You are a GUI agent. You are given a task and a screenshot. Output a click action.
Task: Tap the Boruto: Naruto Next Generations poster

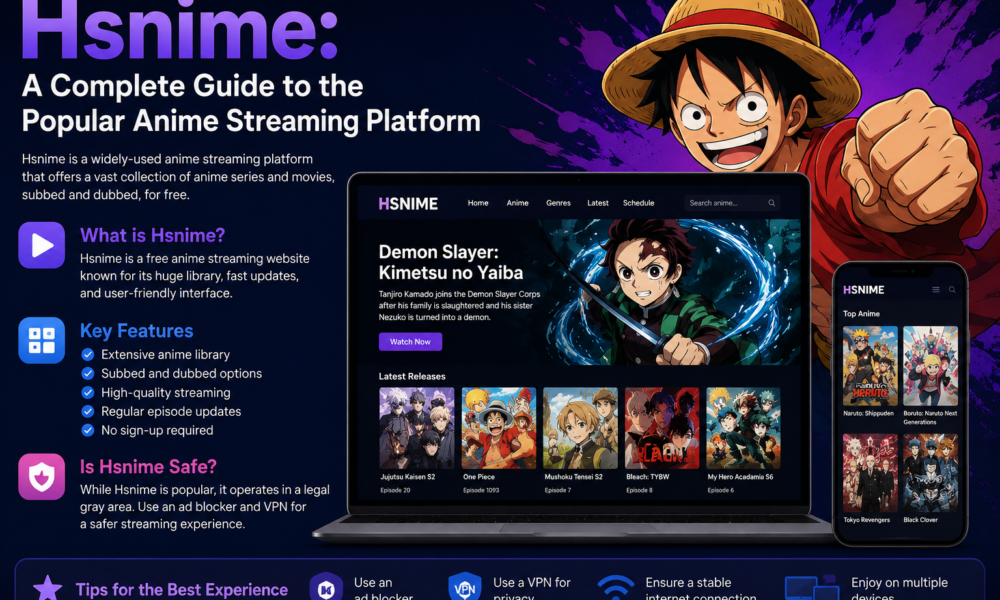click(930, 366)
